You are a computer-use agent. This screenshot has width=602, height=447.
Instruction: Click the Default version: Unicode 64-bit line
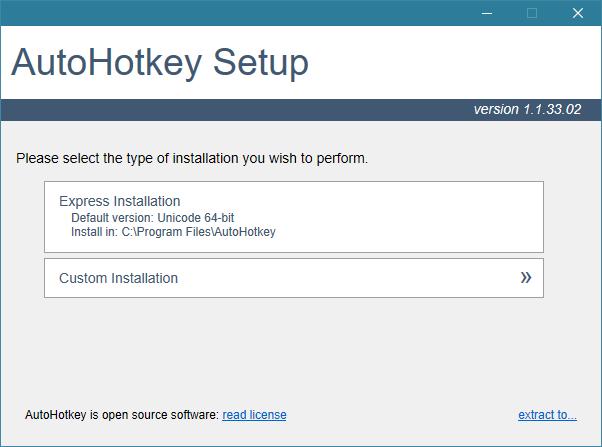(152, 217)
